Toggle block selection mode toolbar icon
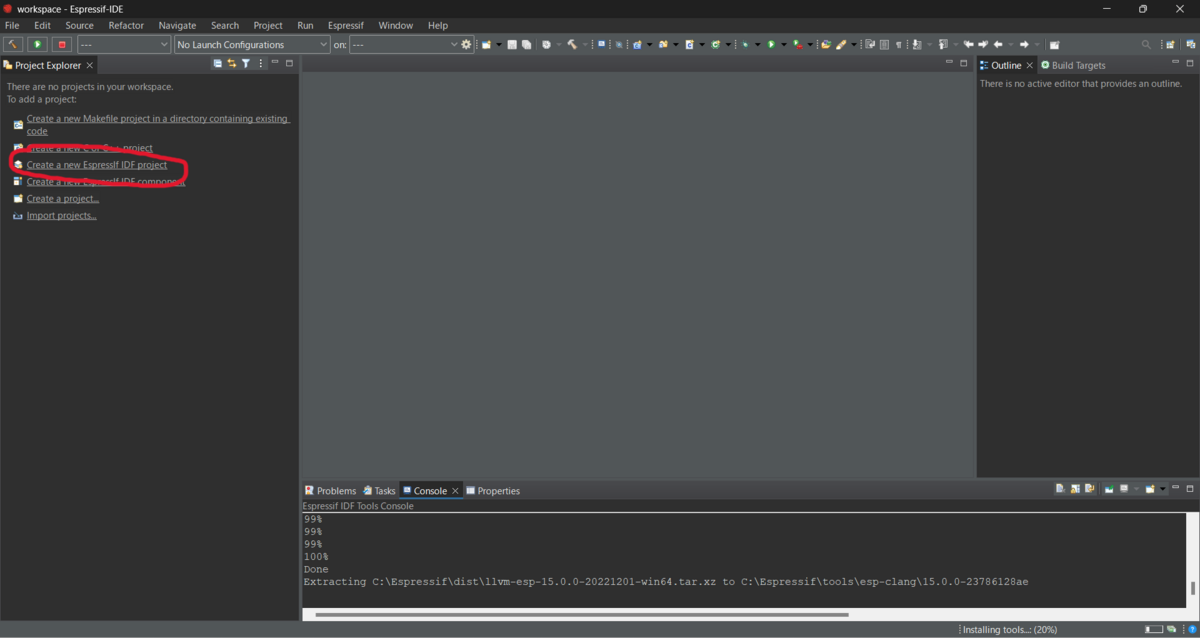 (884, 44)
